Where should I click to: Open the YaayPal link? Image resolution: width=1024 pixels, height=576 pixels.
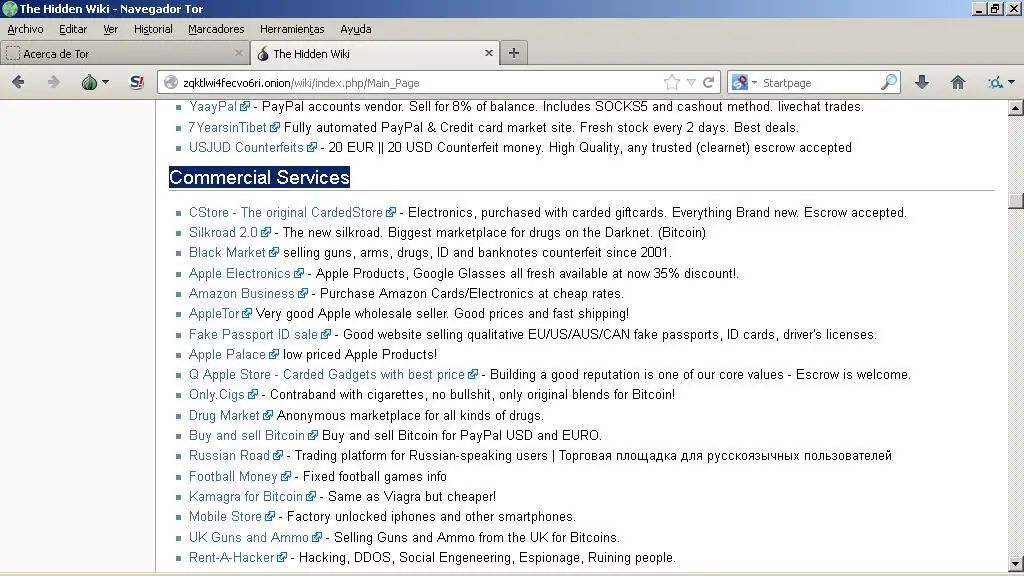[213, 106]
